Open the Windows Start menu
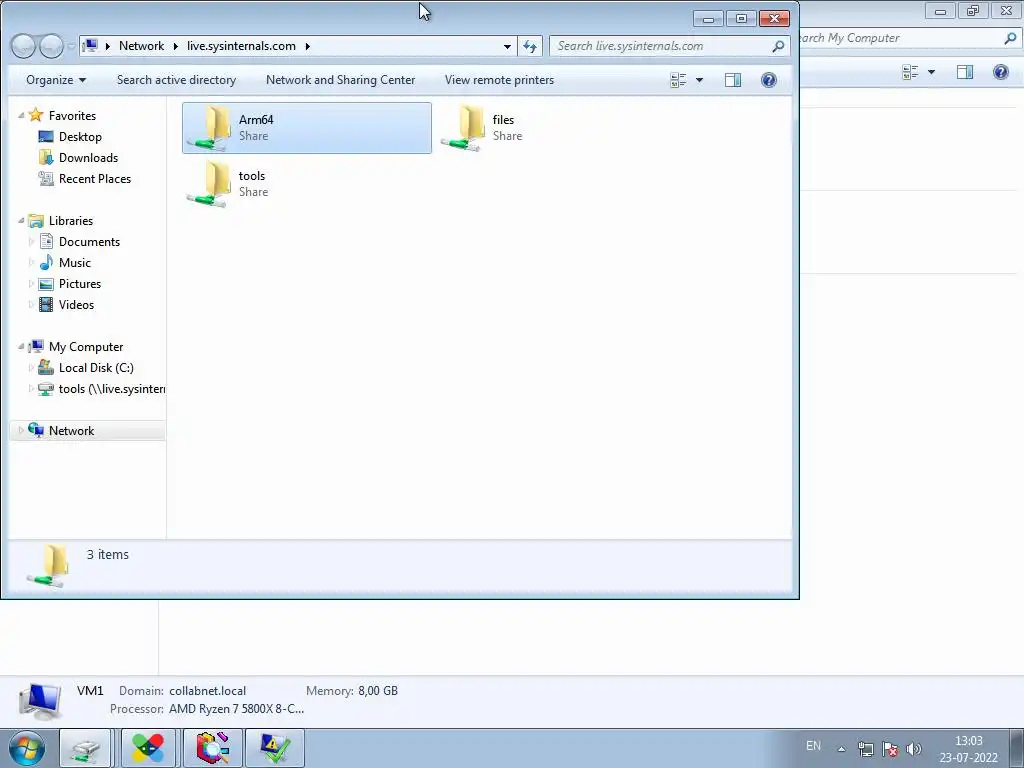The height and width of the screenshot is (768, 1024). pos(27,748)
